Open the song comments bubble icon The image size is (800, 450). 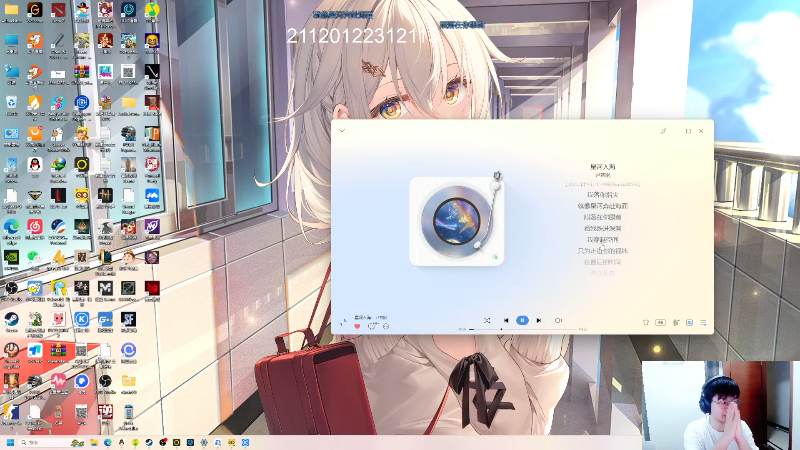click(372, 326)
